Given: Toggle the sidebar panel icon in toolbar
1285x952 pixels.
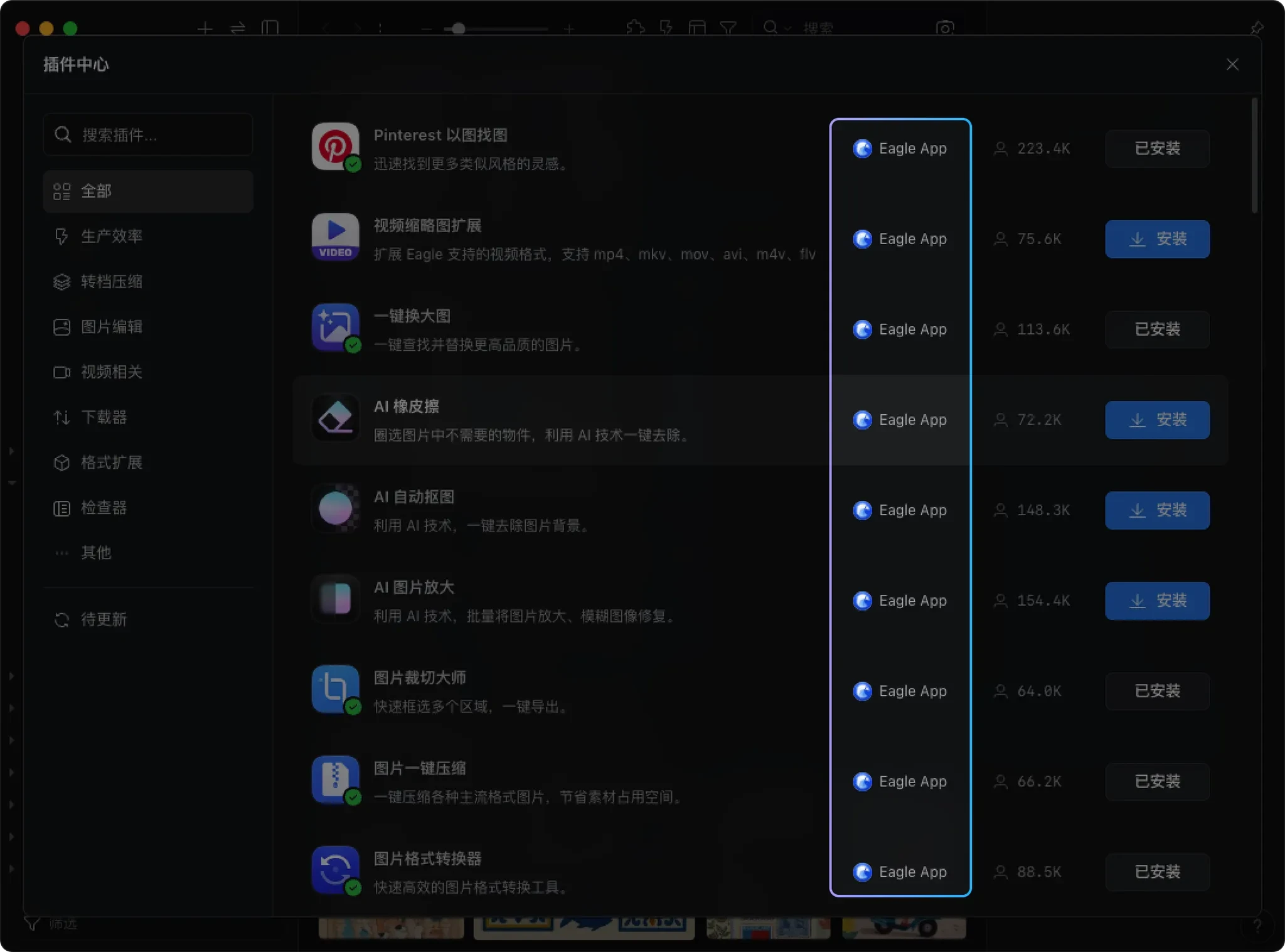Looking at the screenshot, I should pos(270,28).
